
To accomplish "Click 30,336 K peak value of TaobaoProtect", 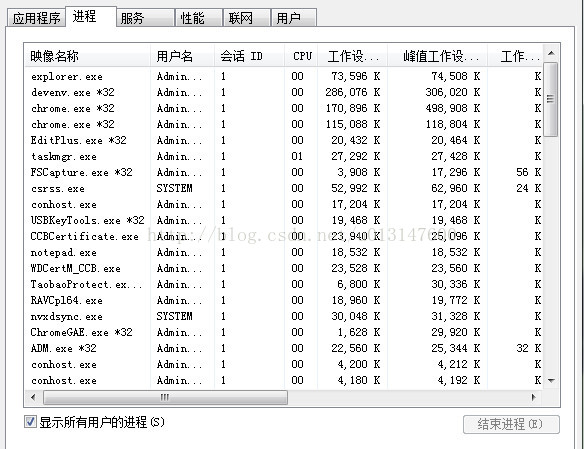I will [x=456, y=284].
